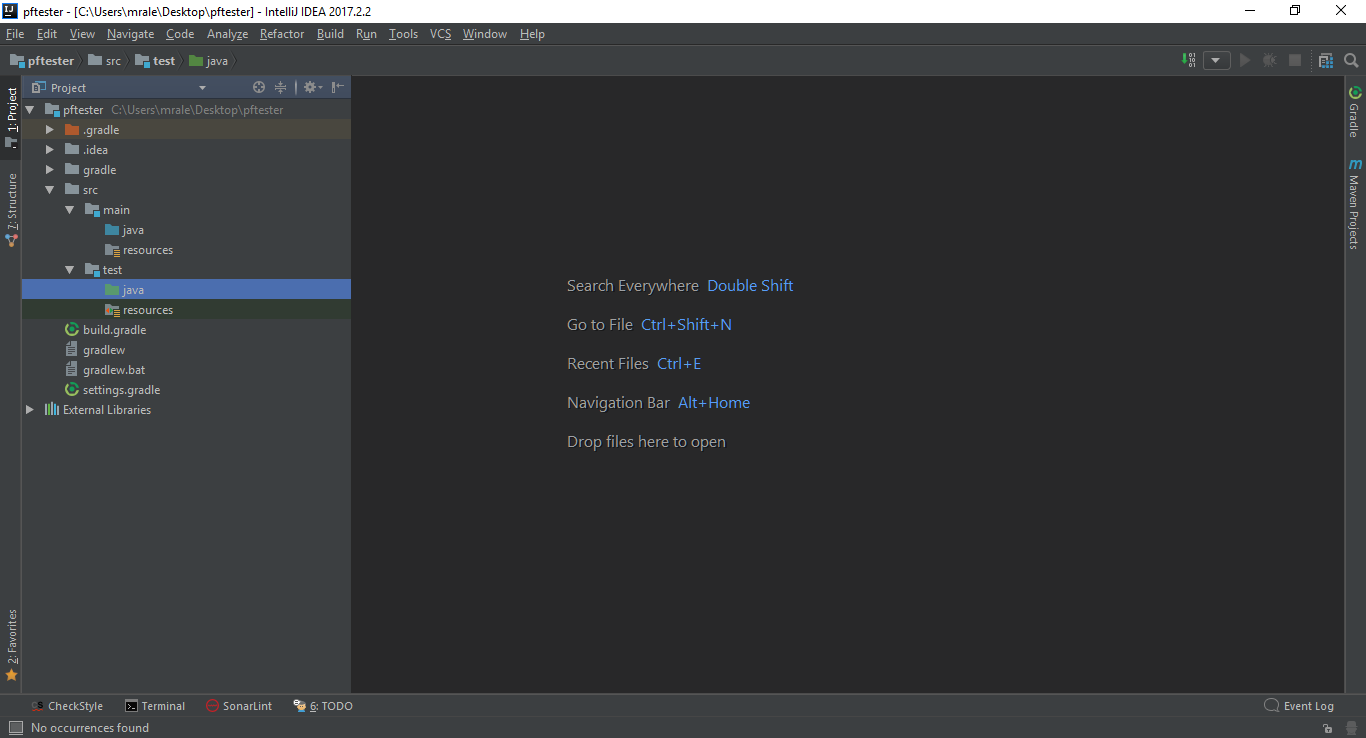Collapse the src folder
Image resolution: width=1366 pixels, height=738 pixels.
[x=50, y=190]
